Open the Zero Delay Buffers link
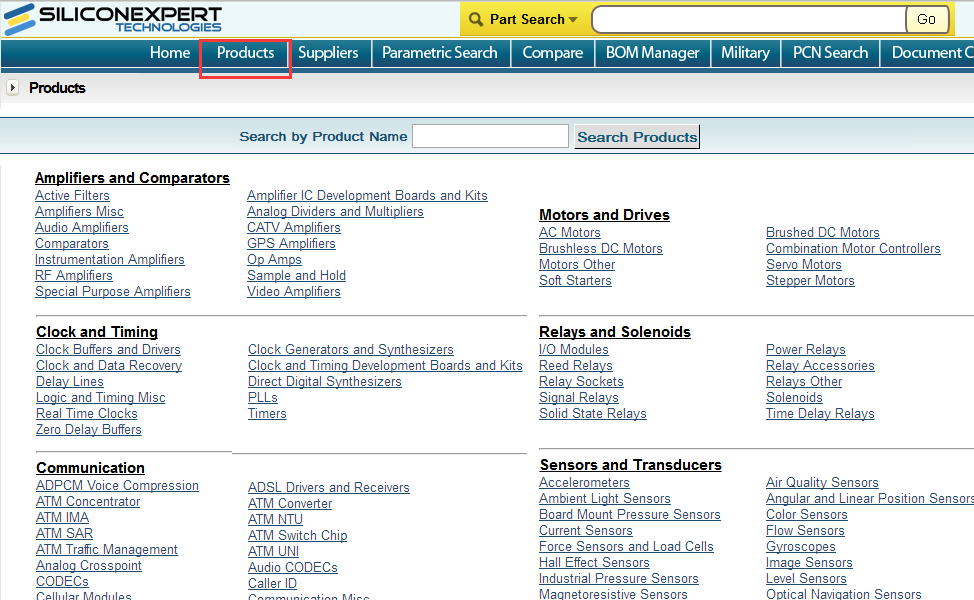The image size is (974, 600). click(88, 429)
